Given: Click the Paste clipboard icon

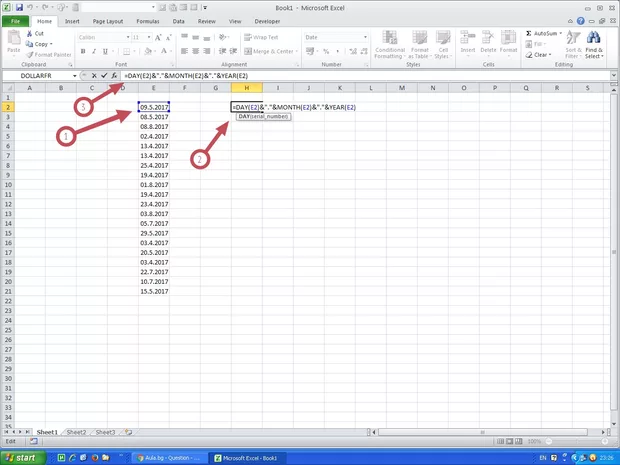Looking at the screenshot, I should point(14,38).
